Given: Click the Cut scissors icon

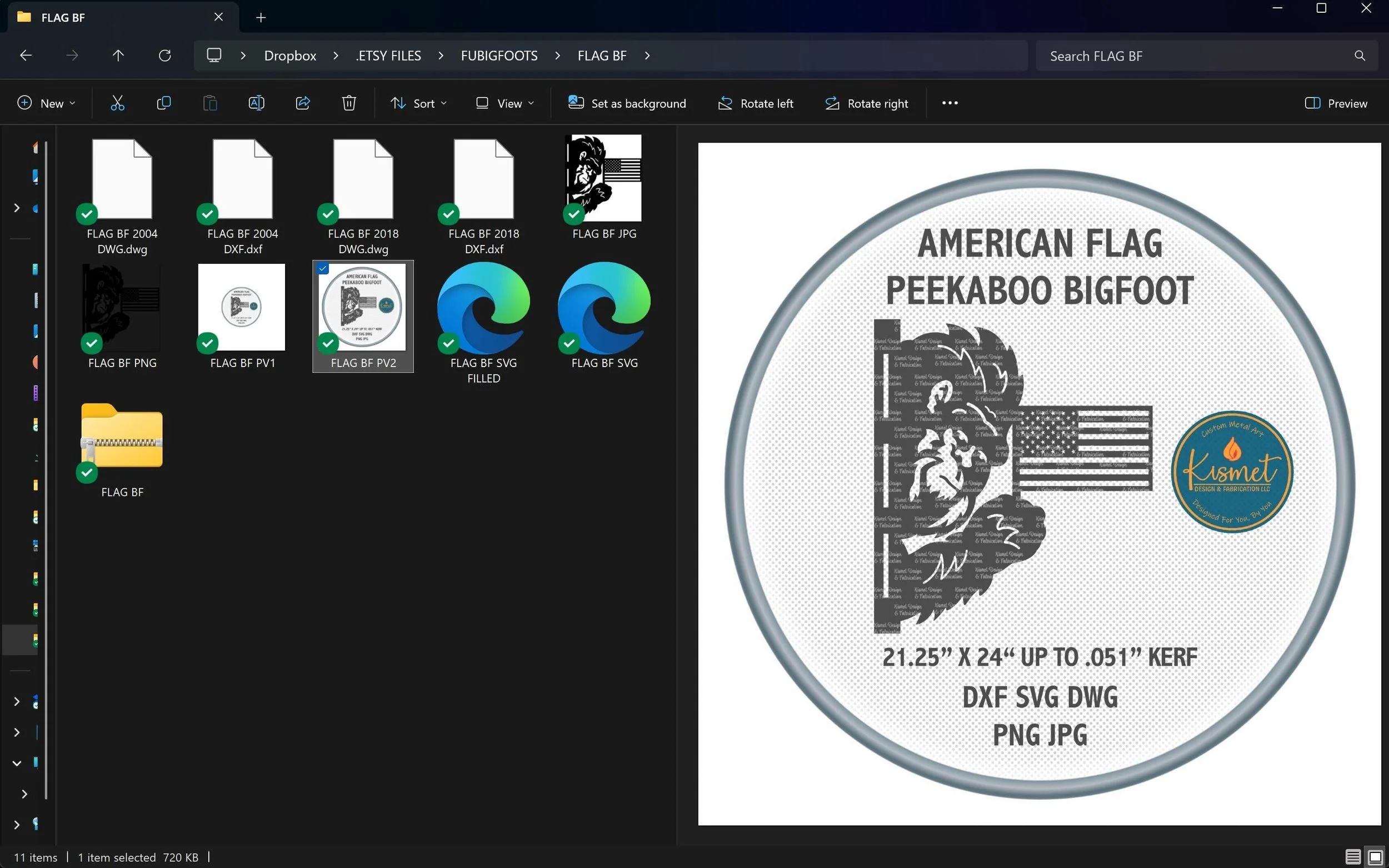Looking at the screenshot, I should 117,103.
